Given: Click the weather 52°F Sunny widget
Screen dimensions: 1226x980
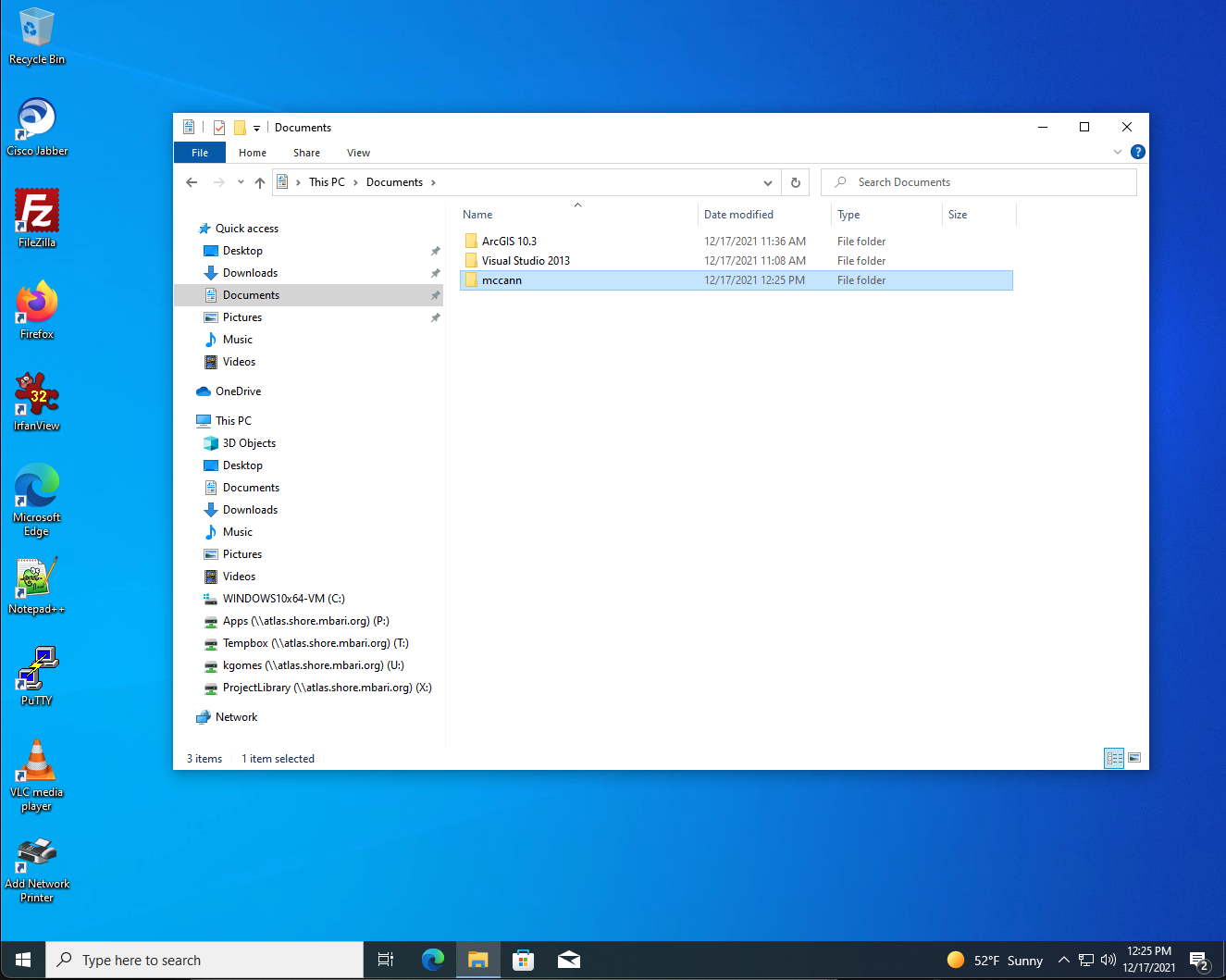Looking at the screenshot, I should pos(996,961).
